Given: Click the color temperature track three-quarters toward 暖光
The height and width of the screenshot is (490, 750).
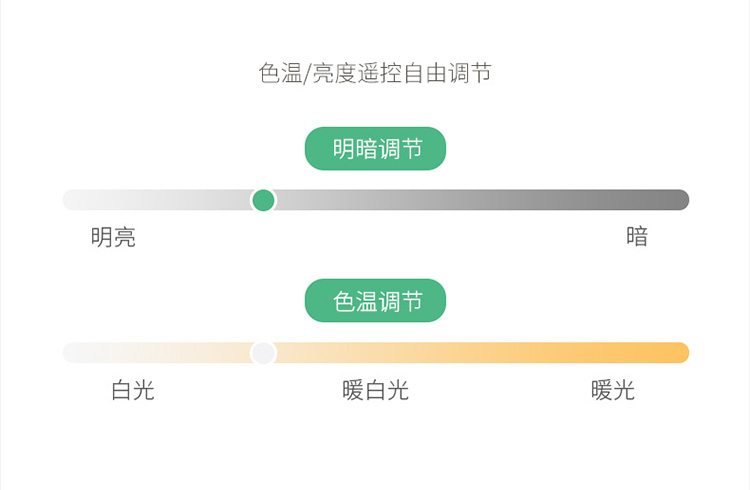Looking at the screenshot, I should 532,353.
